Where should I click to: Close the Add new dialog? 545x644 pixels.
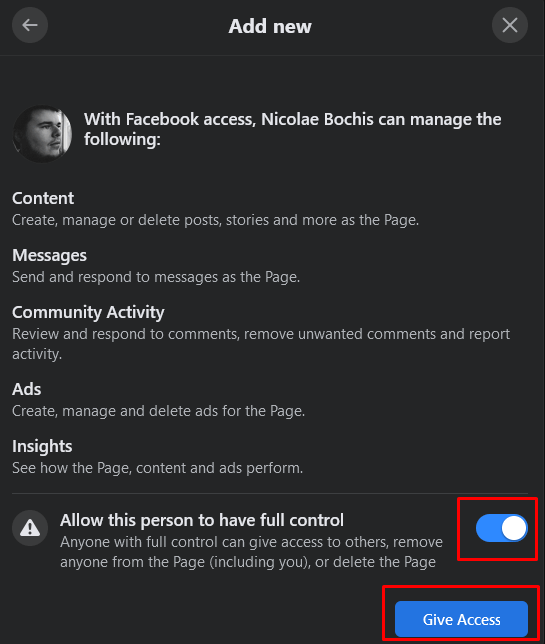(x=510, y=25)
